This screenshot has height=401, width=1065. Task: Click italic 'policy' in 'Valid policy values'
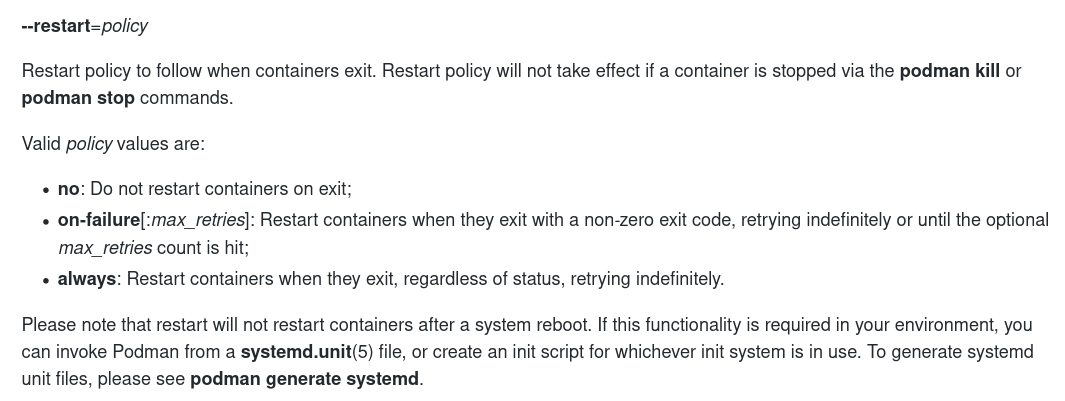(x=89, y=144)
